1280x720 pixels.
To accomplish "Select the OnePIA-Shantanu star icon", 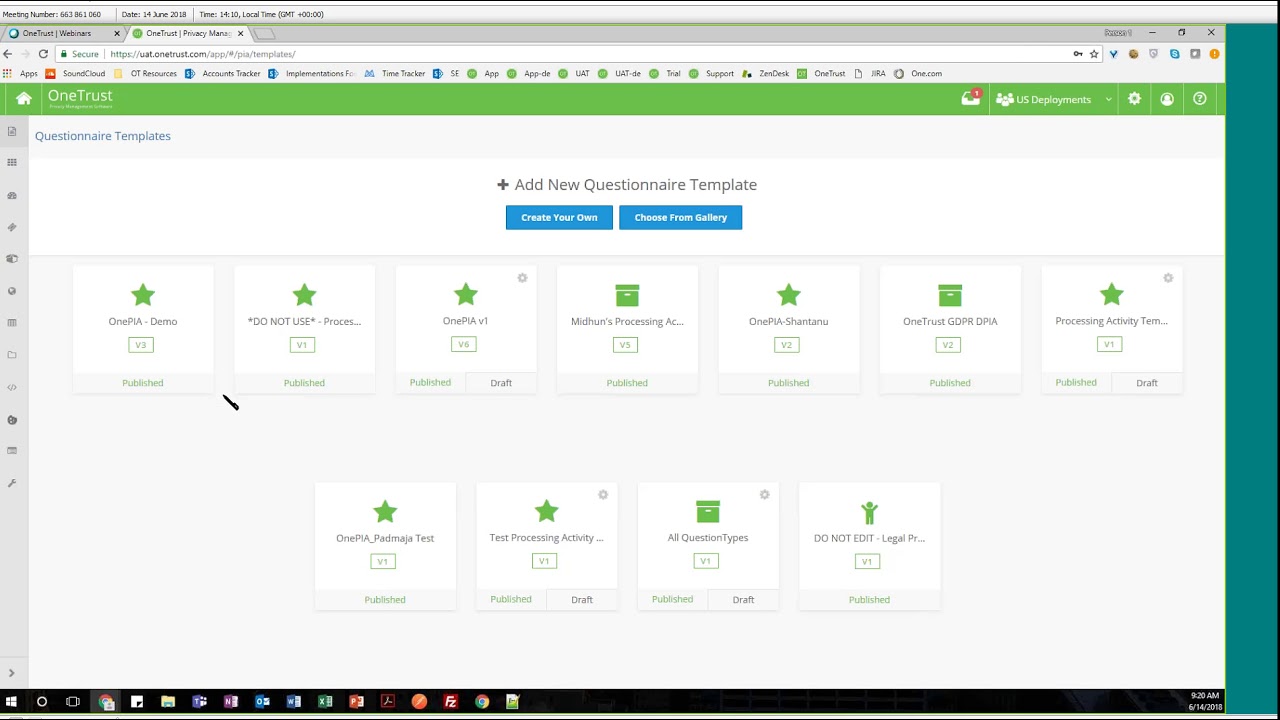I will (x=789, y=295).
